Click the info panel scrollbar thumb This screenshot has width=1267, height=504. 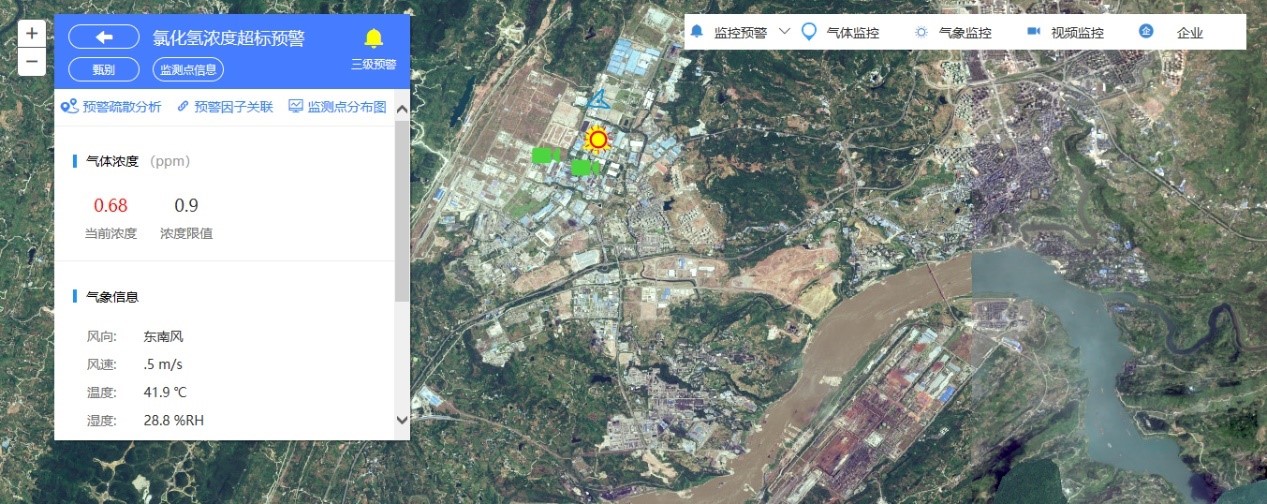402,210
